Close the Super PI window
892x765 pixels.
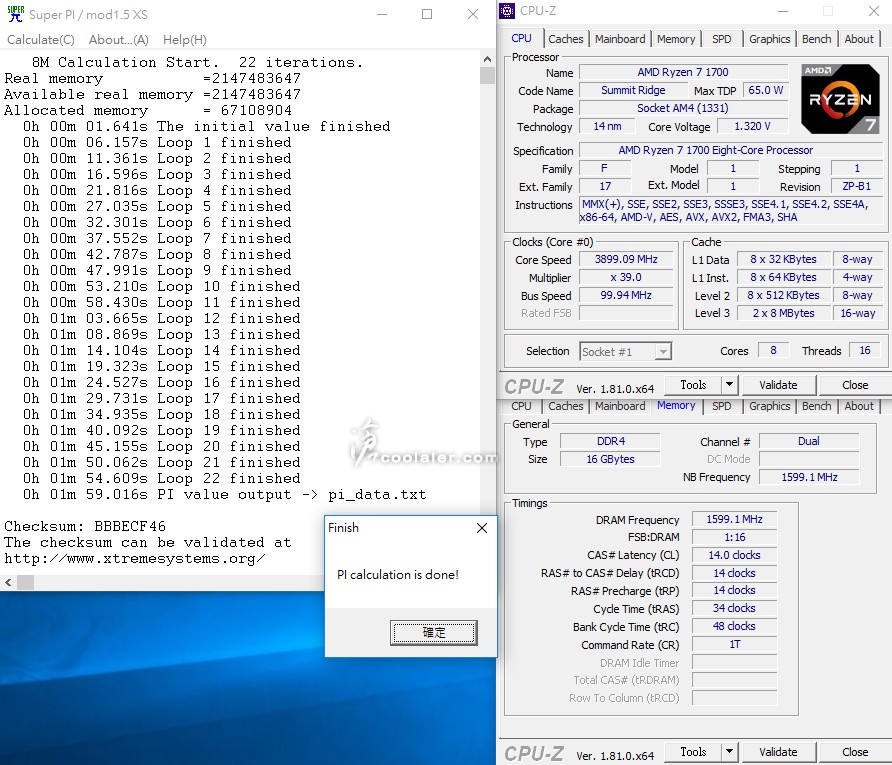tap(473, 14)
